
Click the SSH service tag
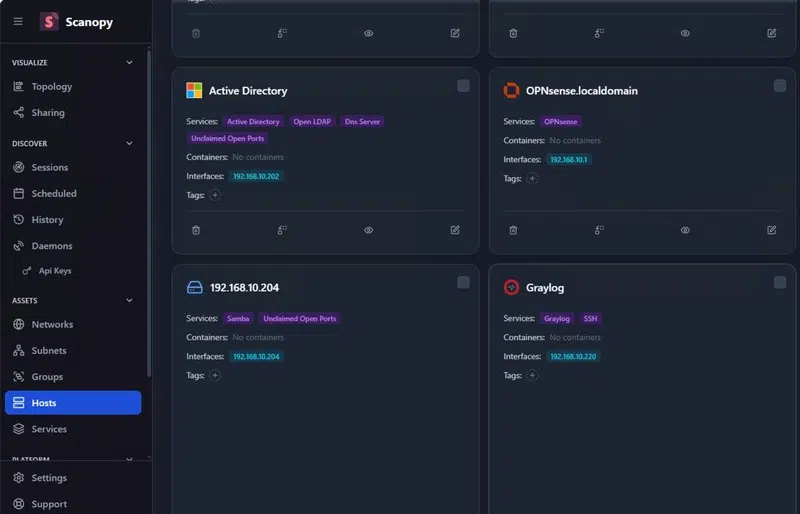tap(590, 319)
